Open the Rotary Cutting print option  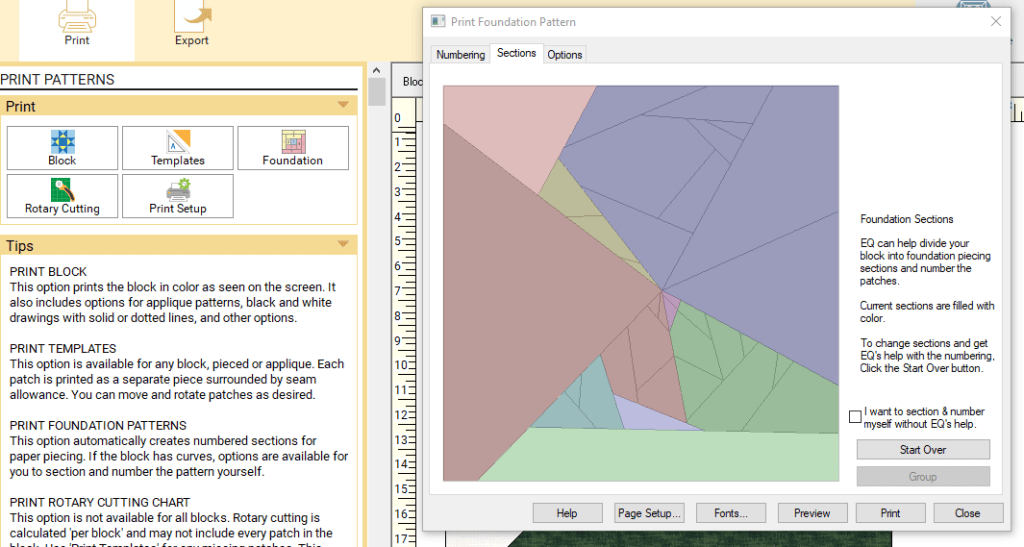(62, 196)
